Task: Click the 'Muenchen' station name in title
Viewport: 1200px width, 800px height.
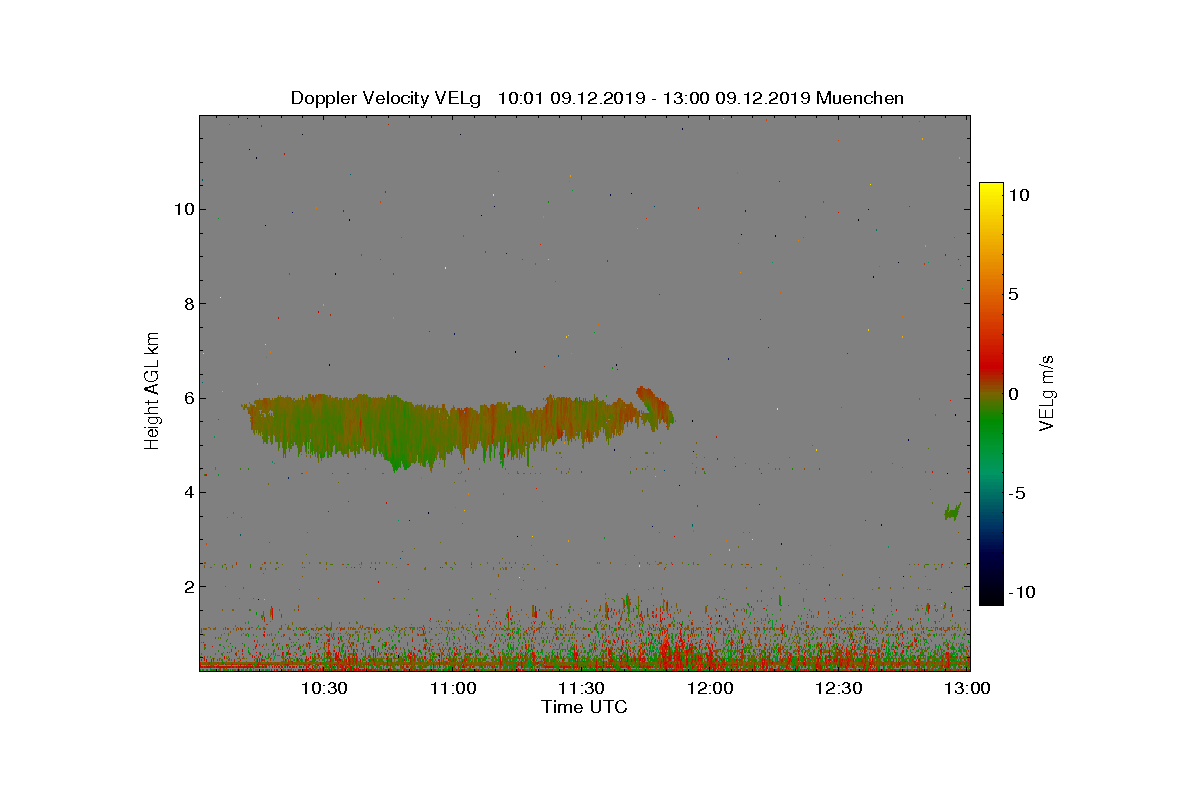Action: [860, 98]
